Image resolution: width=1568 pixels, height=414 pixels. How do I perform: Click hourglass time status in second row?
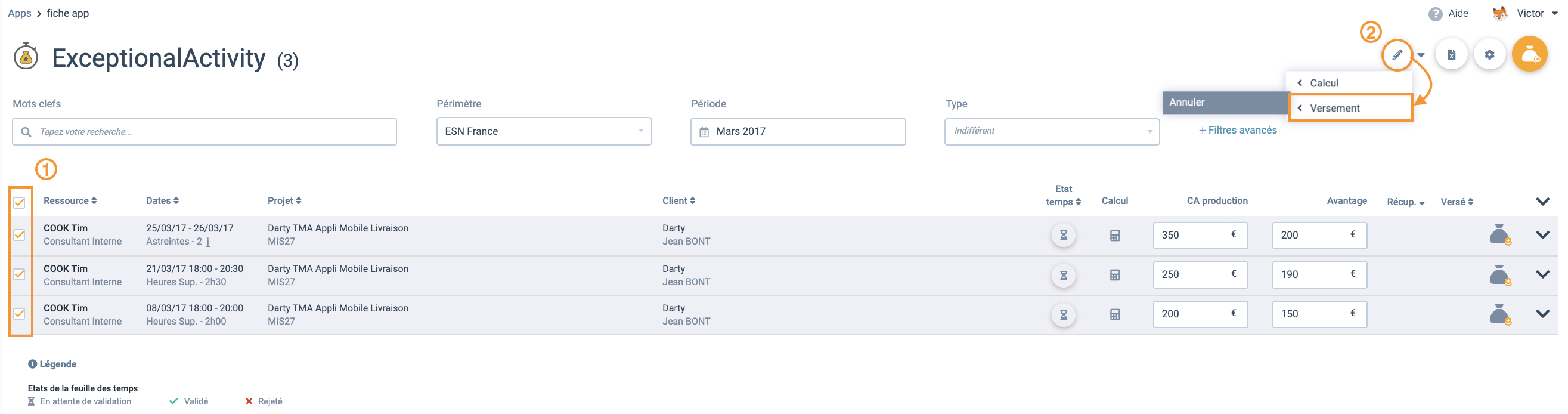[x=1064, y=275]
